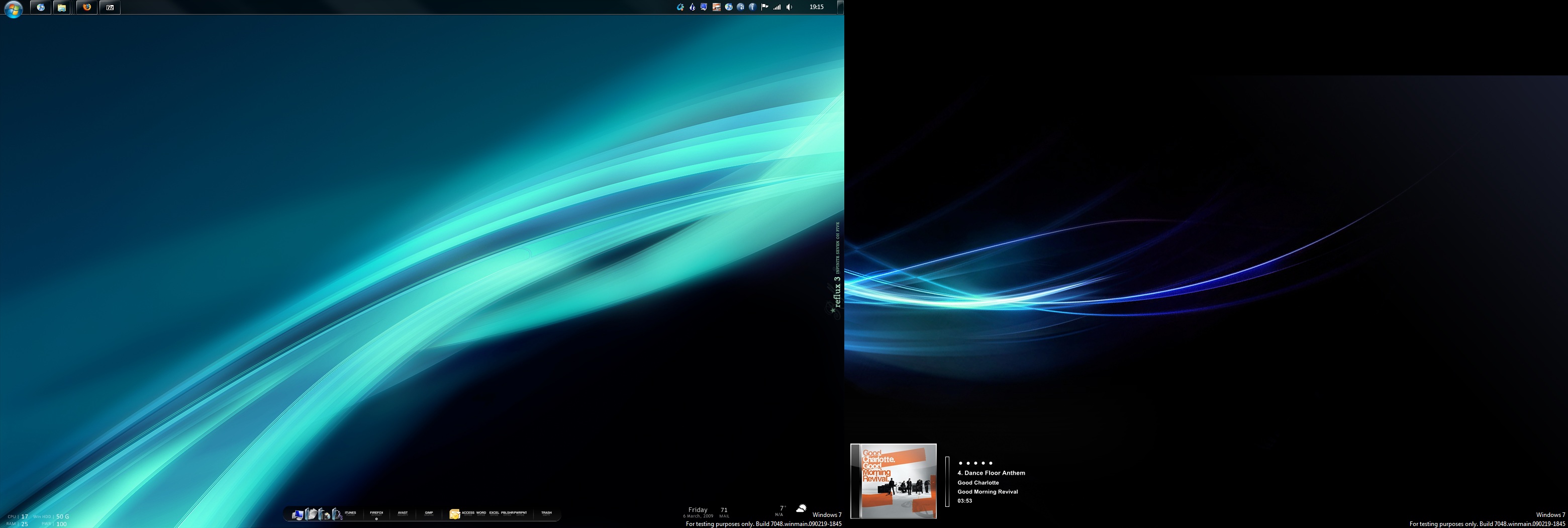This screenshot has width=1568, height=528.
Task: Open the Windows Start orb
Action: pos(13,9)
